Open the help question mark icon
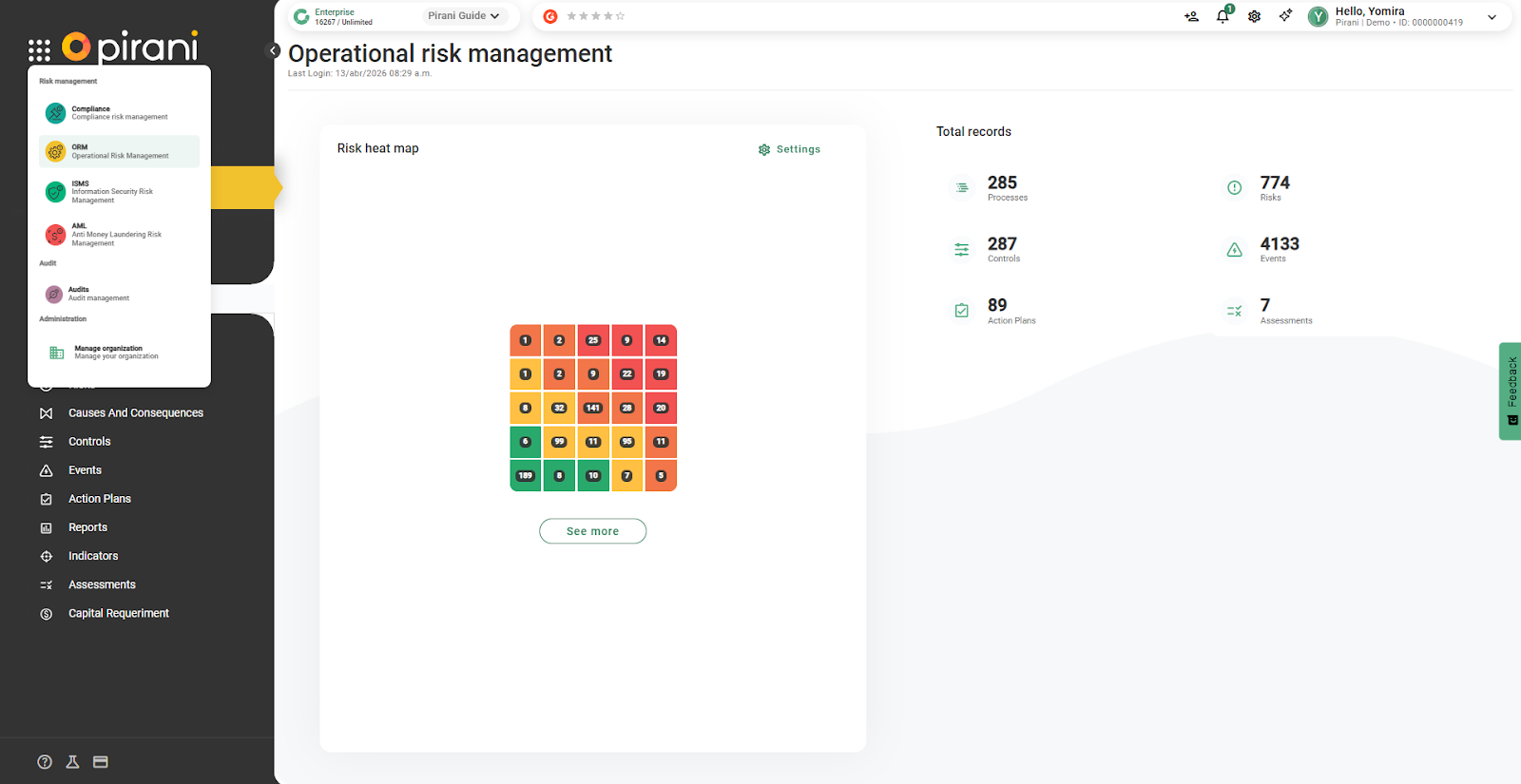The image size is (1521, 784). point(45,762)
